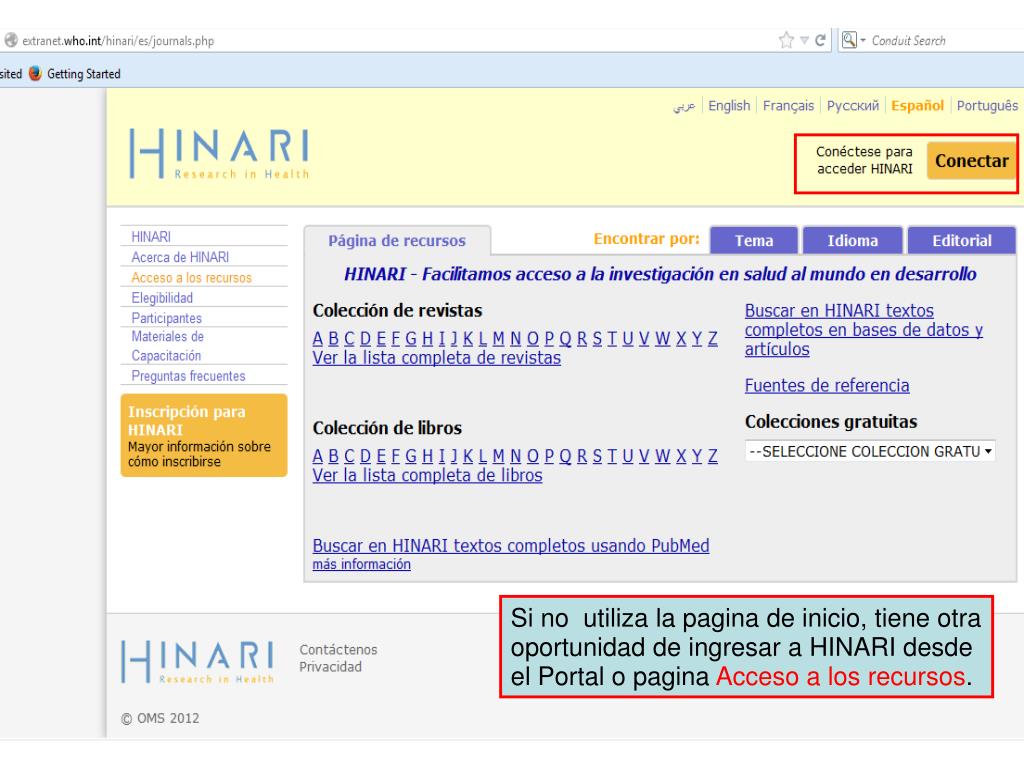Click the Contáctenos footer link
Screen dimensions: 1024x768
pos(338,650)
